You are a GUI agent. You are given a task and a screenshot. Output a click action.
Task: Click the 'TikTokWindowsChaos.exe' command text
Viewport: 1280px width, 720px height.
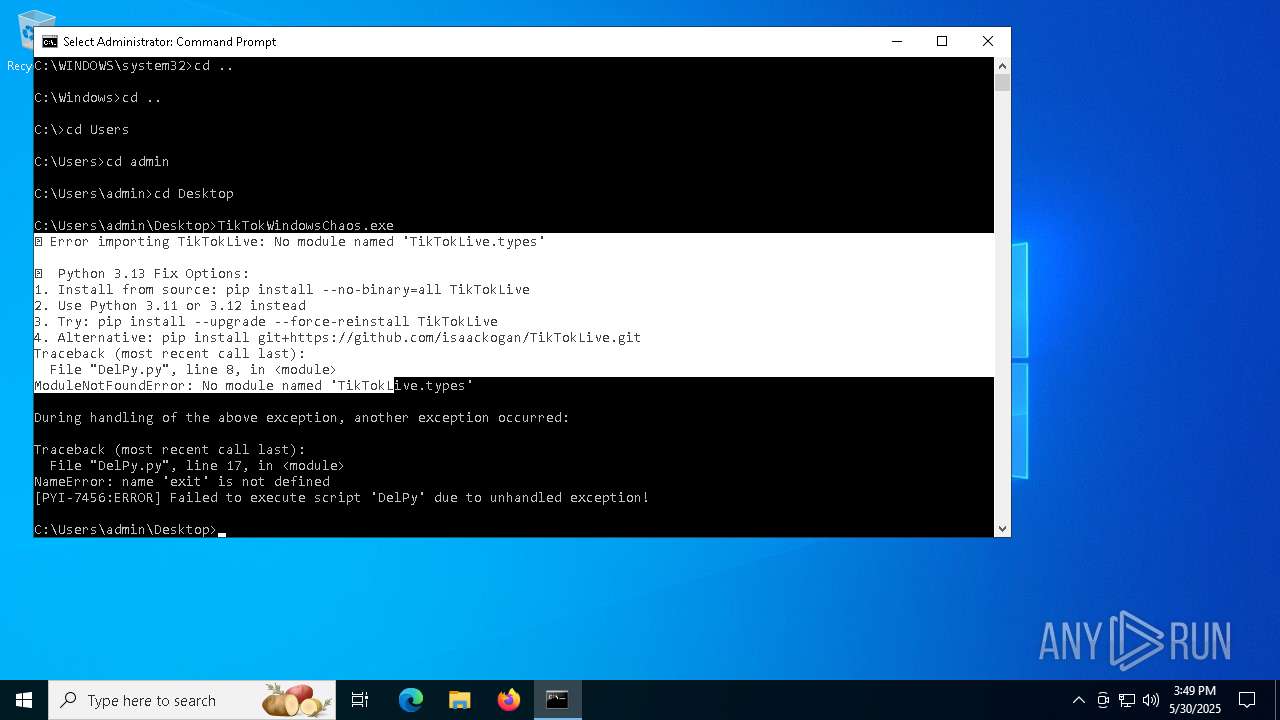click(x=306, y=225)
